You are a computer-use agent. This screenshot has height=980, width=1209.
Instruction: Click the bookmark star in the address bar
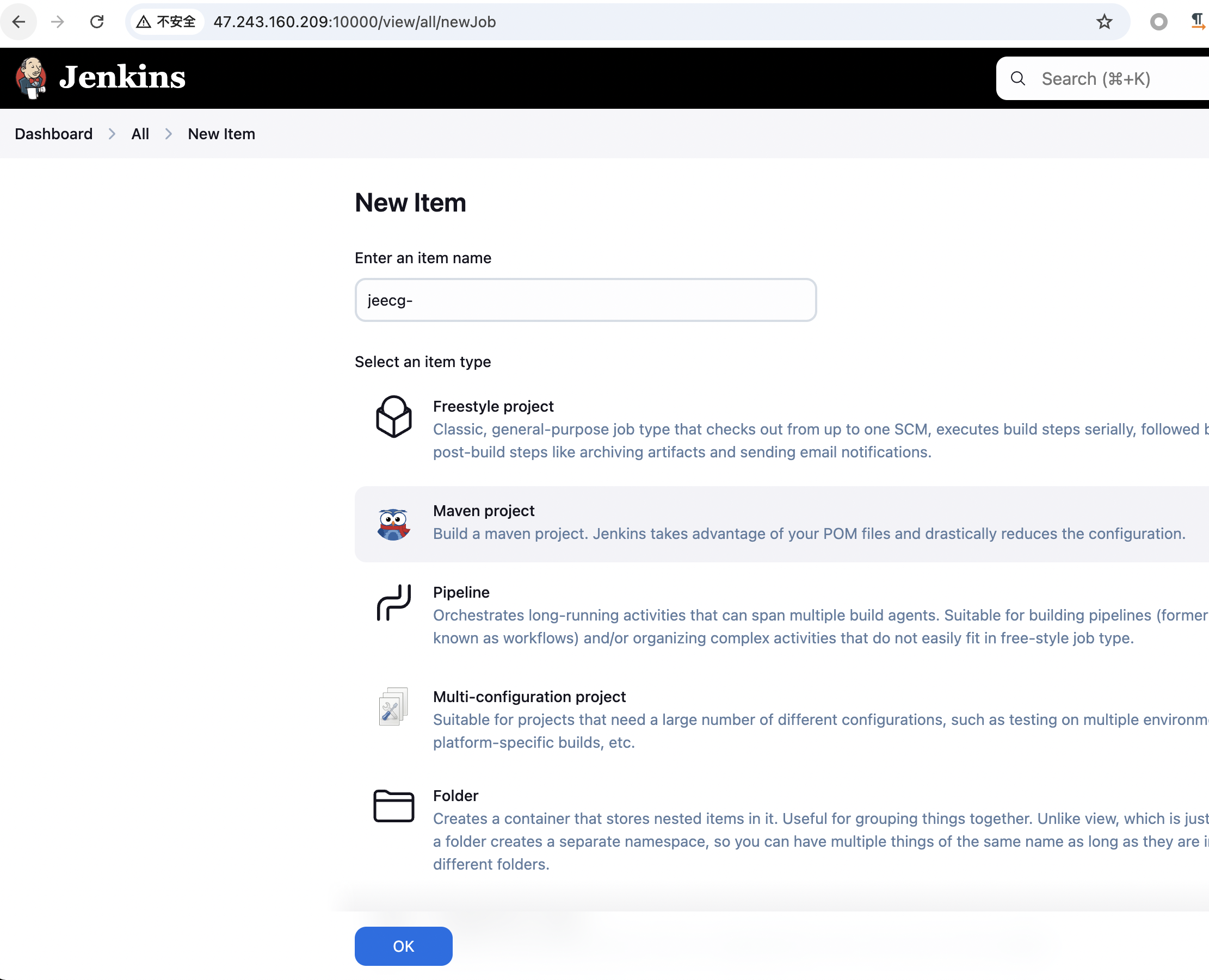tap(1104, 22)
